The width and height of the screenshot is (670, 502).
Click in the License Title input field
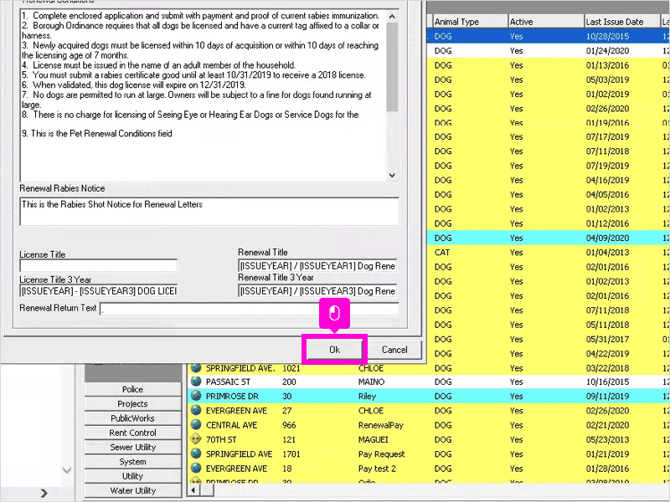[98, 265]
